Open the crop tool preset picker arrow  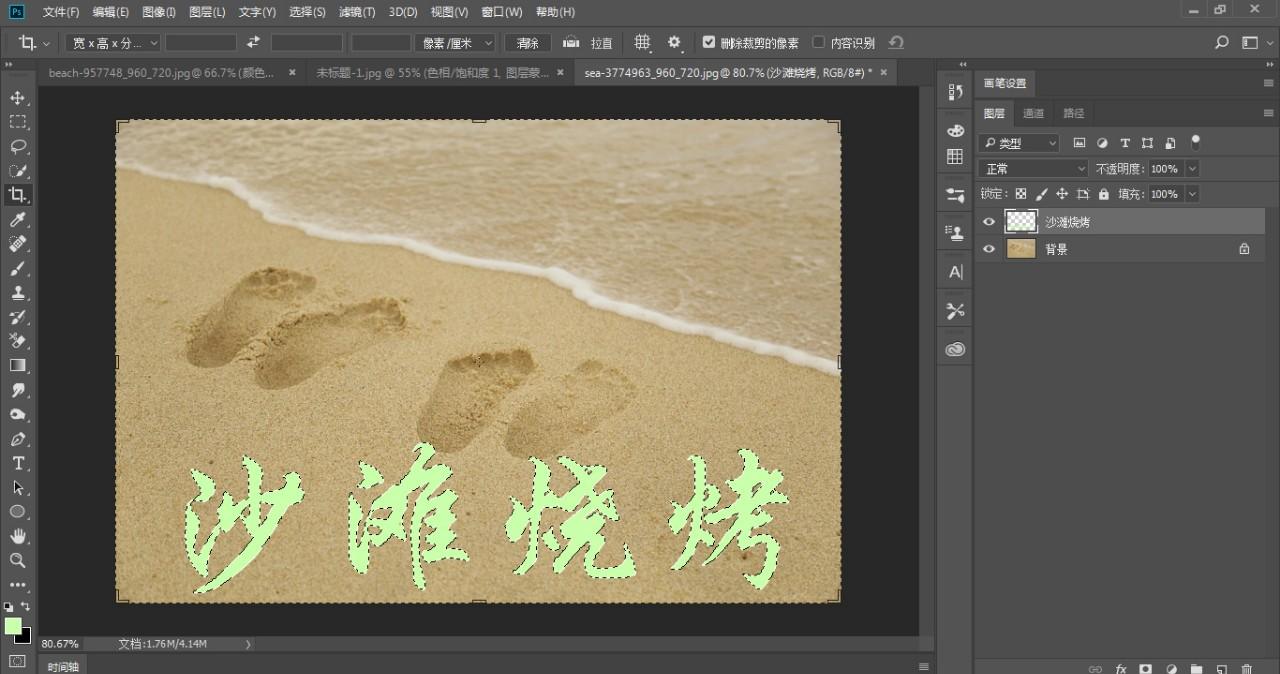pos(46,44)
